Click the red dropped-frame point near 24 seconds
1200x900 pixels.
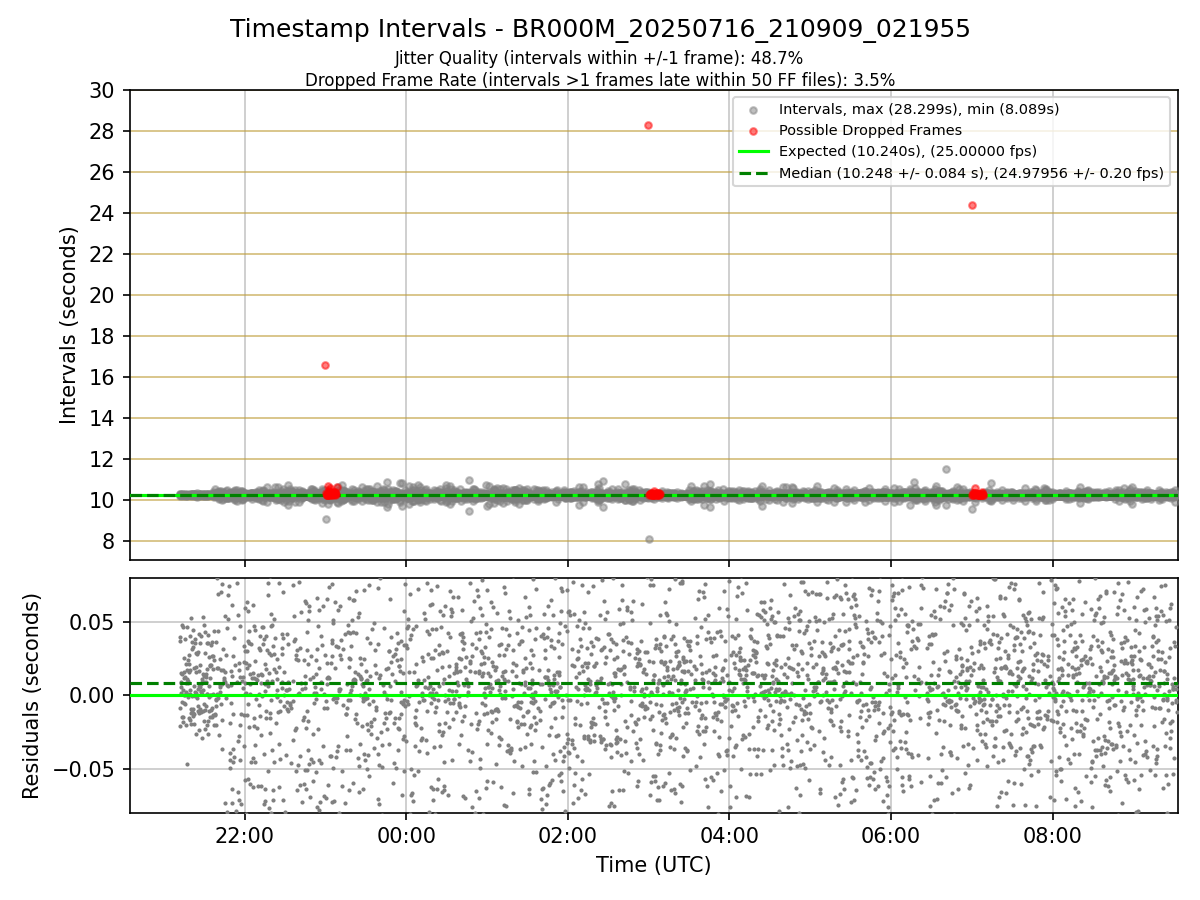[x=972, y=205]
